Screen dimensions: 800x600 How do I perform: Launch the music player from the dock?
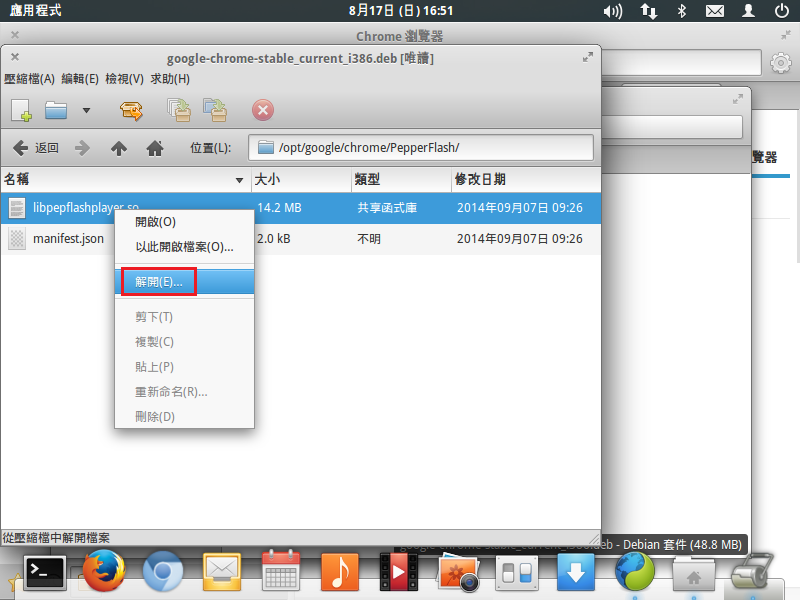click(x=340, y=571)
